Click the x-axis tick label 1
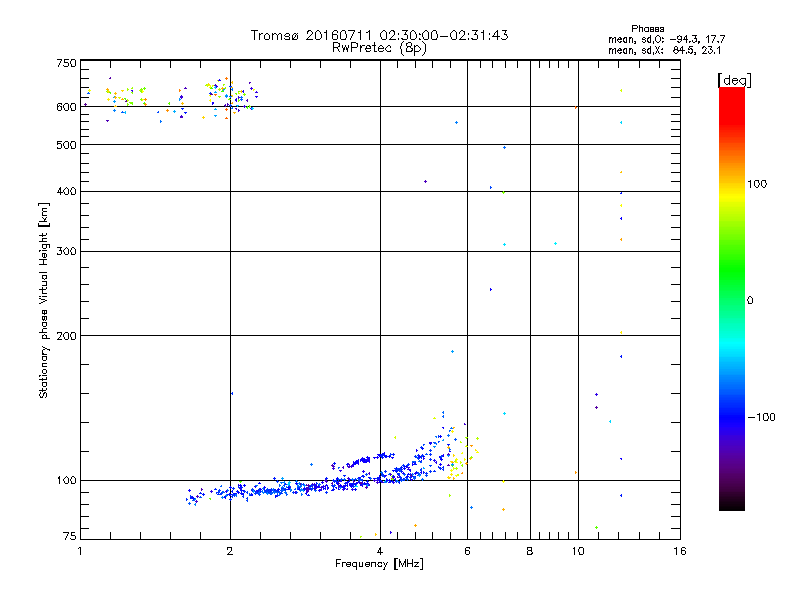The height and width of the screenshot is (600, 800). (x=80, y=551)
